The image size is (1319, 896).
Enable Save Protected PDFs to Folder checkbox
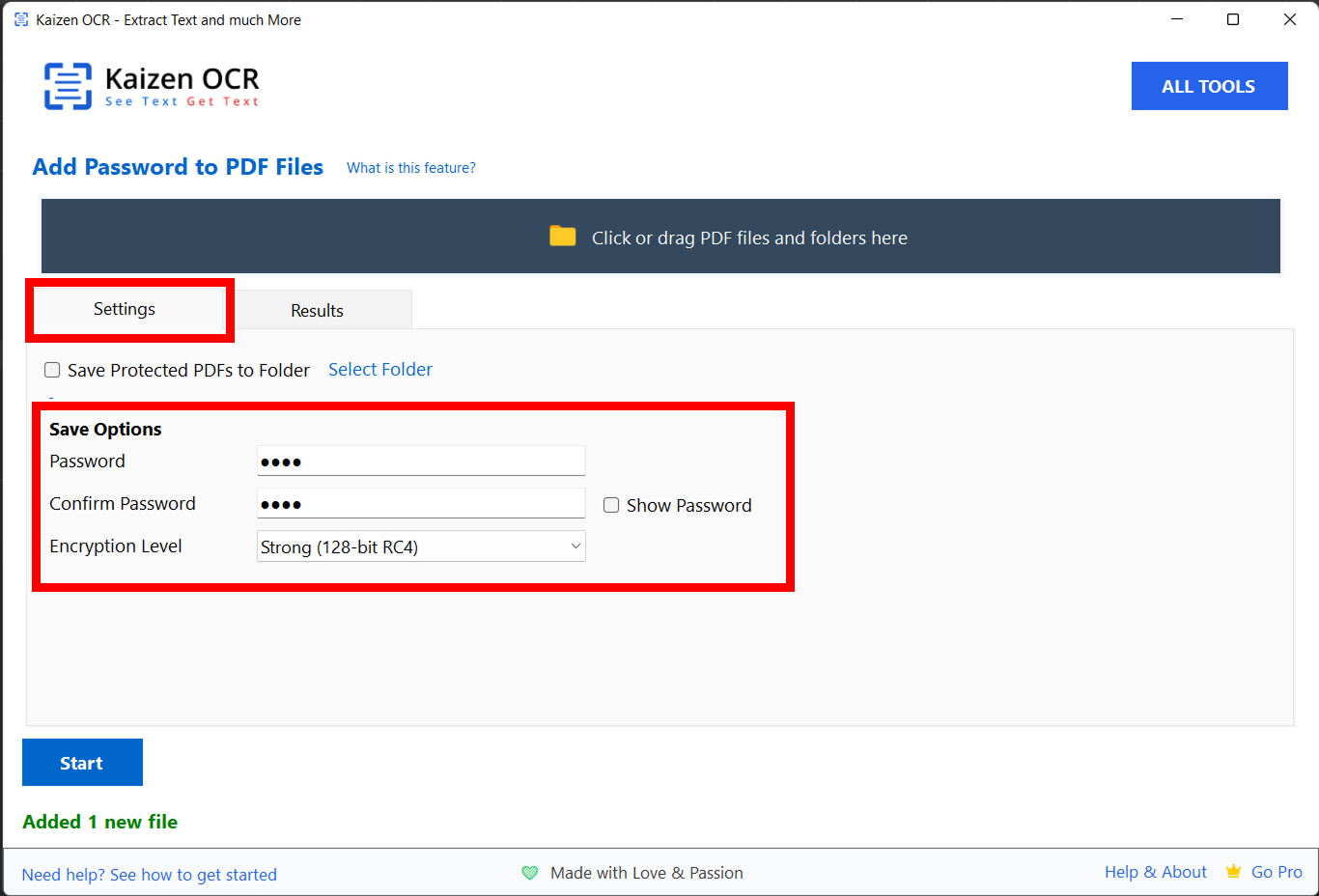tap(52, 370)
